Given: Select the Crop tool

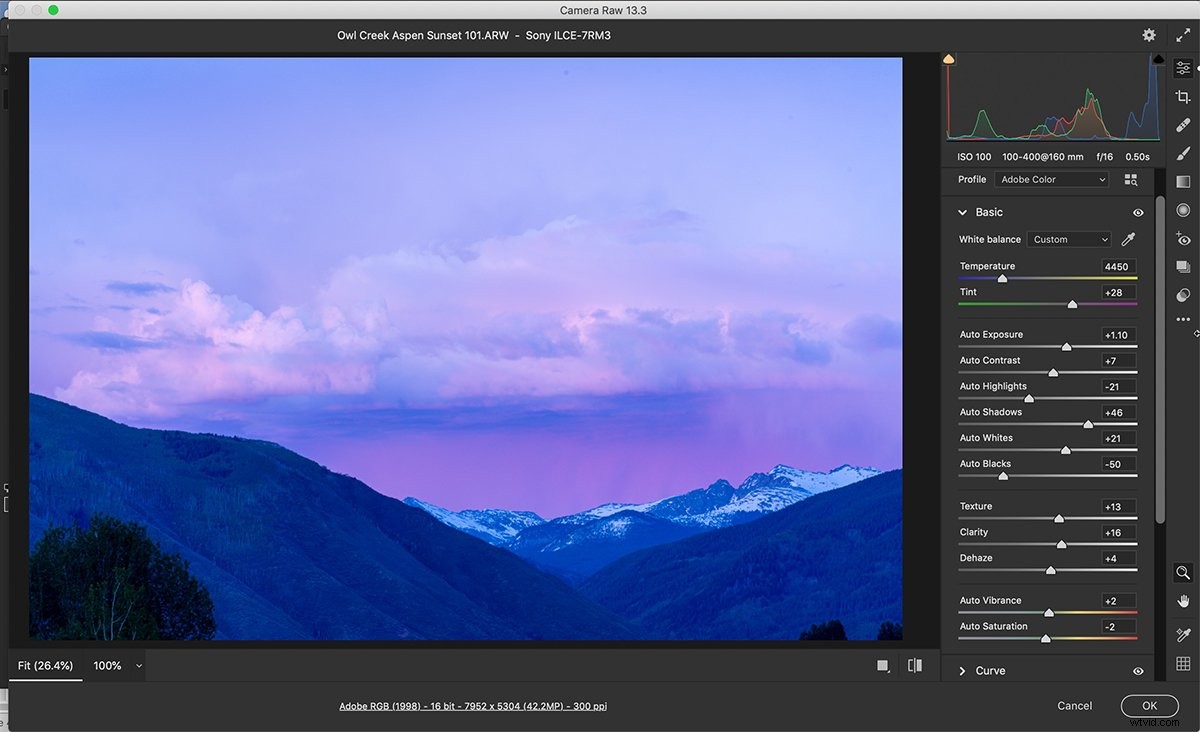Looking at the screenshot, I should click(x=1183, y=96).
